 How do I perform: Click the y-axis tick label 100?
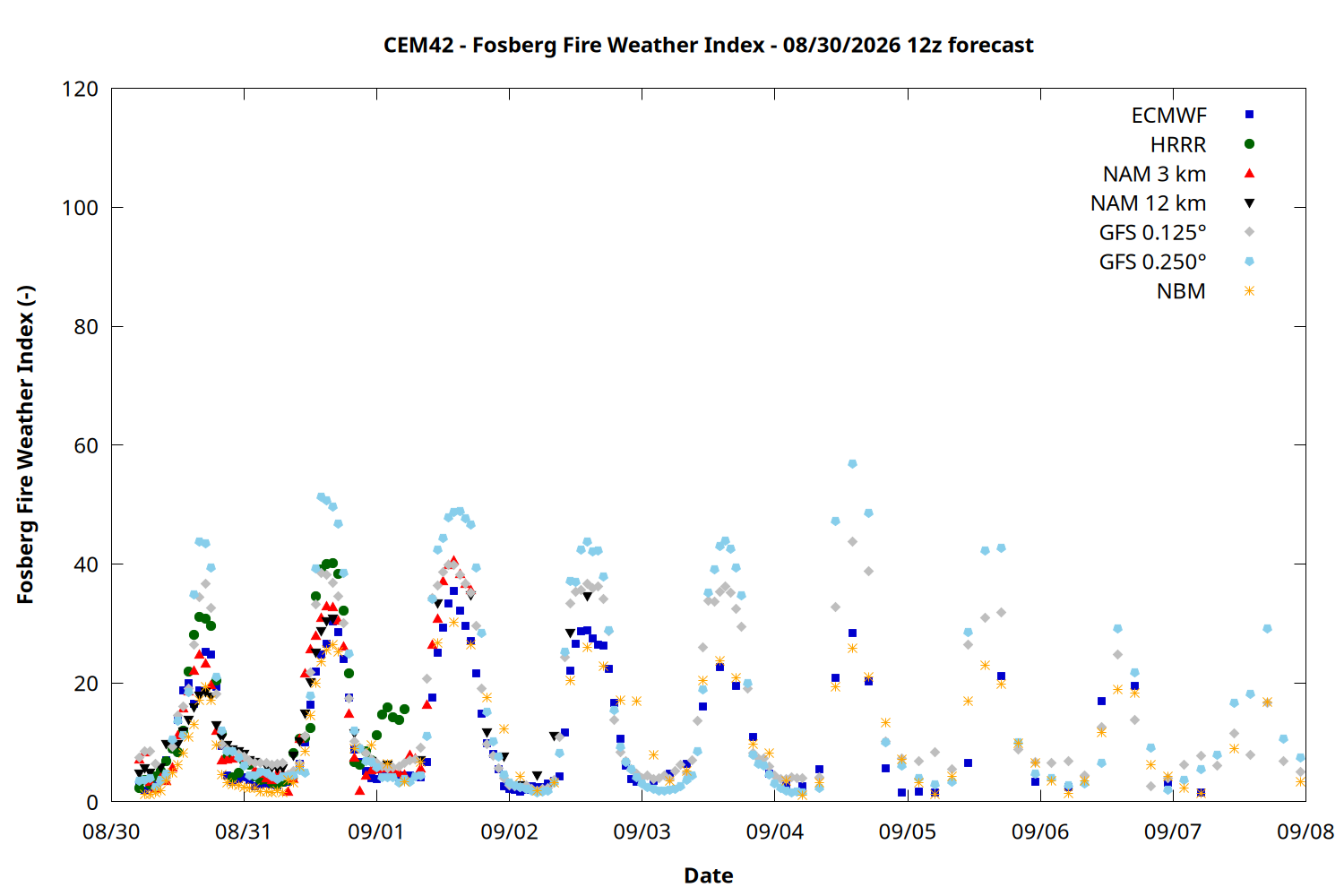(x=80, y=208)
